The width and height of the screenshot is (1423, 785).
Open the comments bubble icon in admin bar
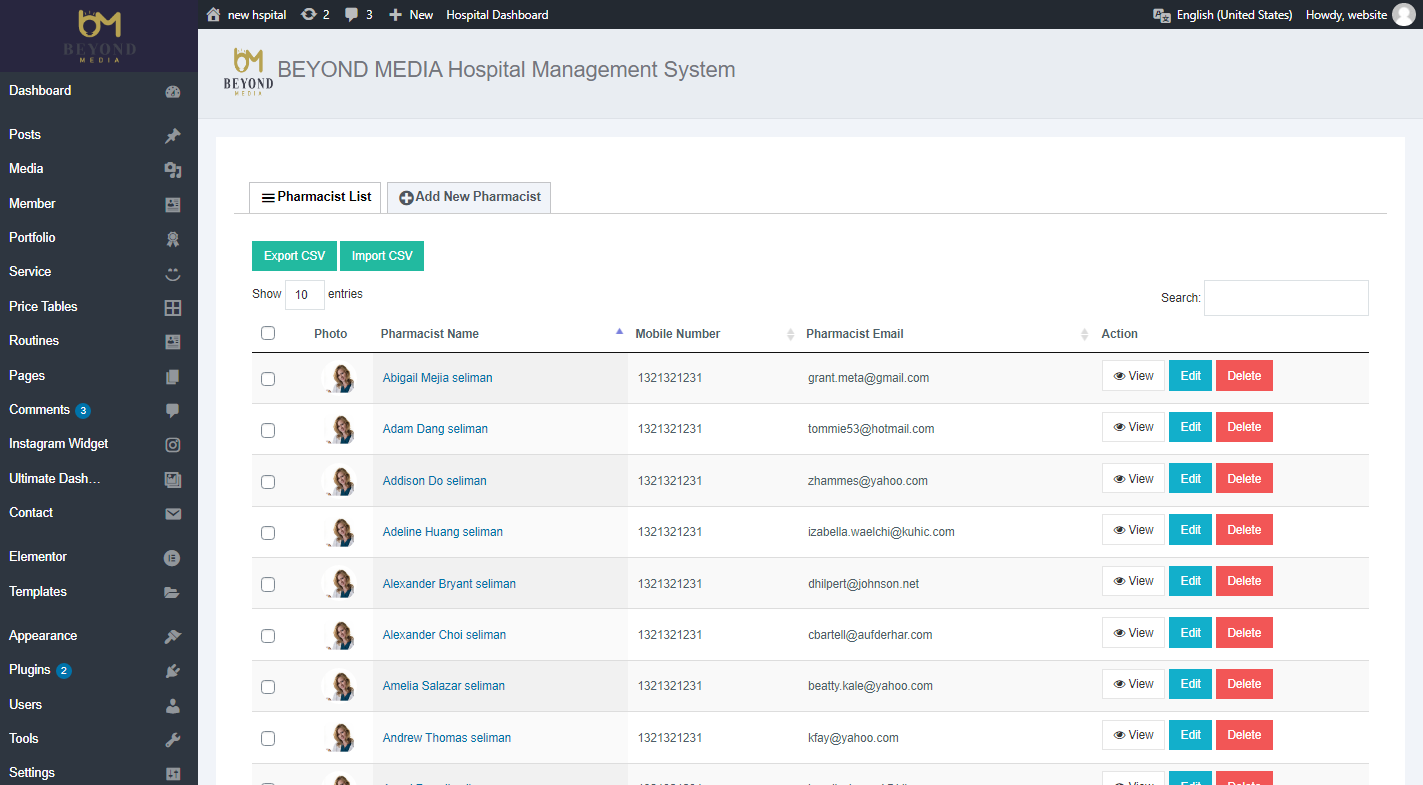click(352, 15)
